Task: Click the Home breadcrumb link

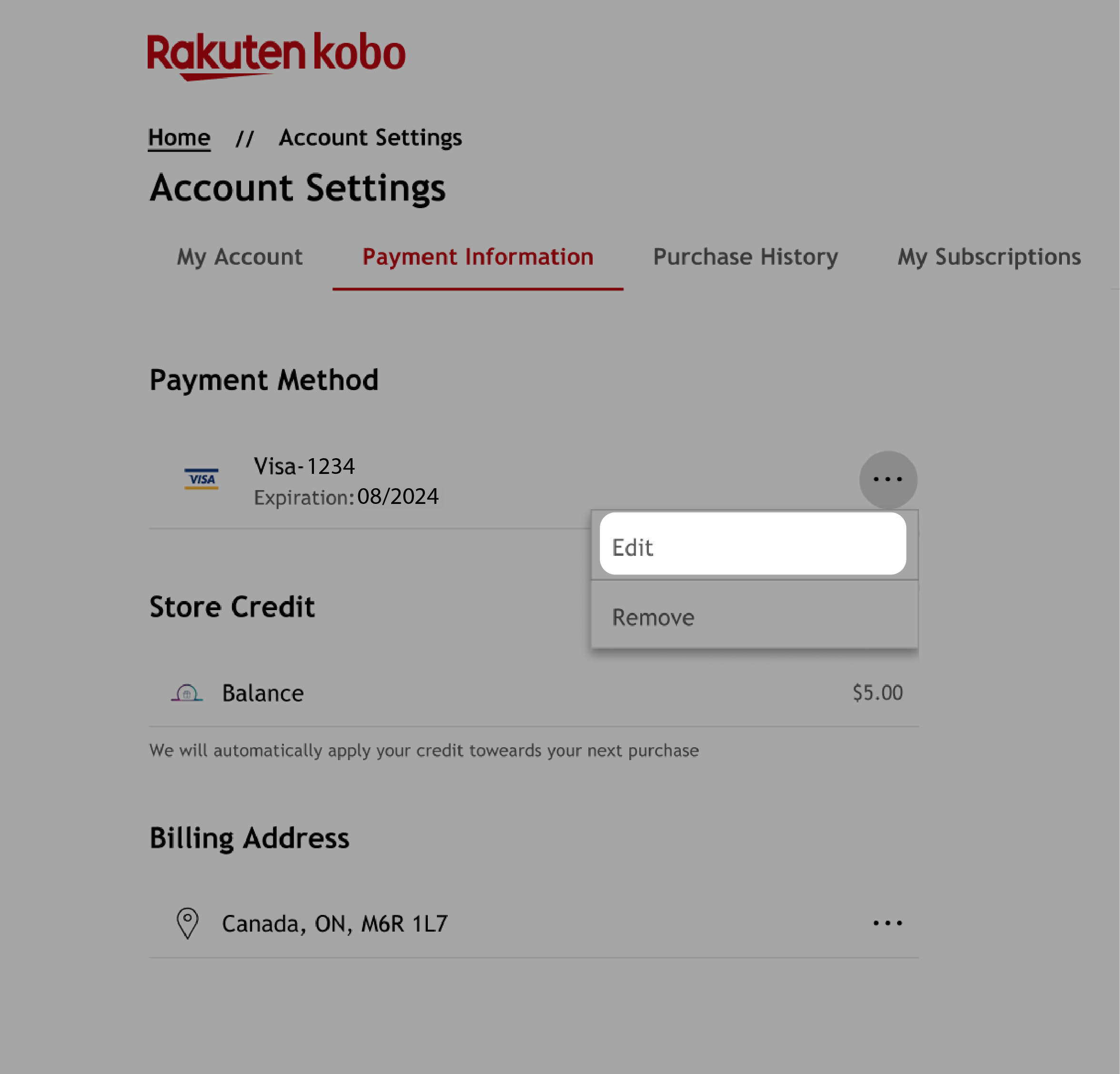Action: [x=179, y=137]
